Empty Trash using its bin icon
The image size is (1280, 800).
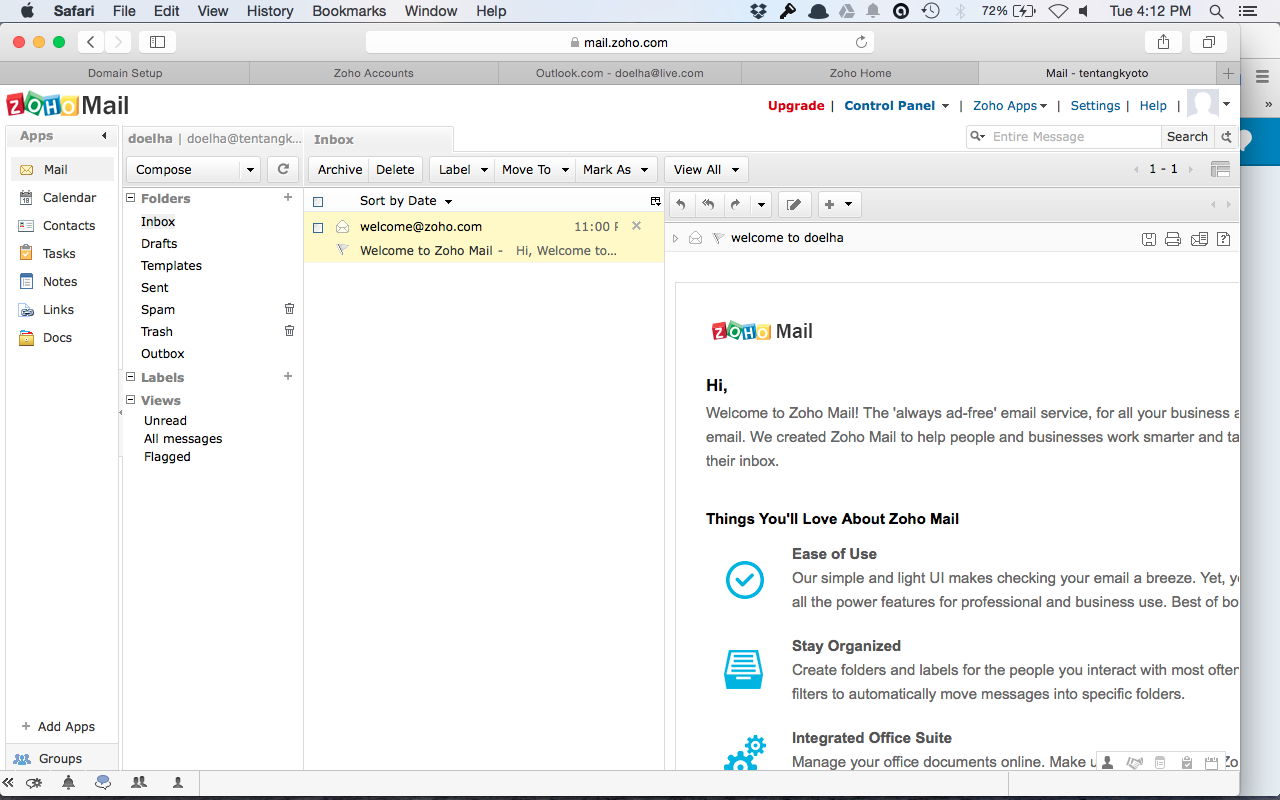coord(289,331)
